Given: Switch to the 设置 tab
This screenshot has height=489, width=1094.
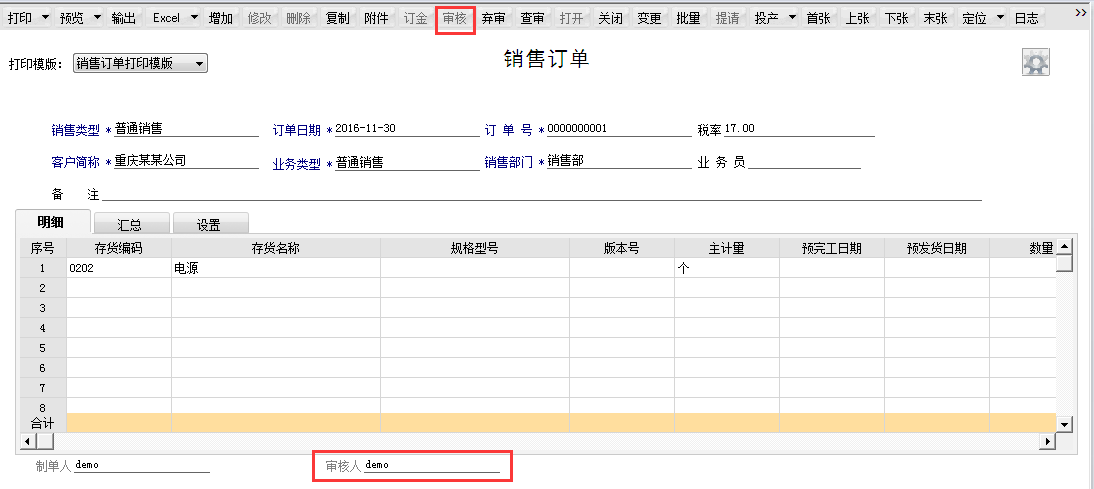Looking at the screenshot, I should (210, 224).
